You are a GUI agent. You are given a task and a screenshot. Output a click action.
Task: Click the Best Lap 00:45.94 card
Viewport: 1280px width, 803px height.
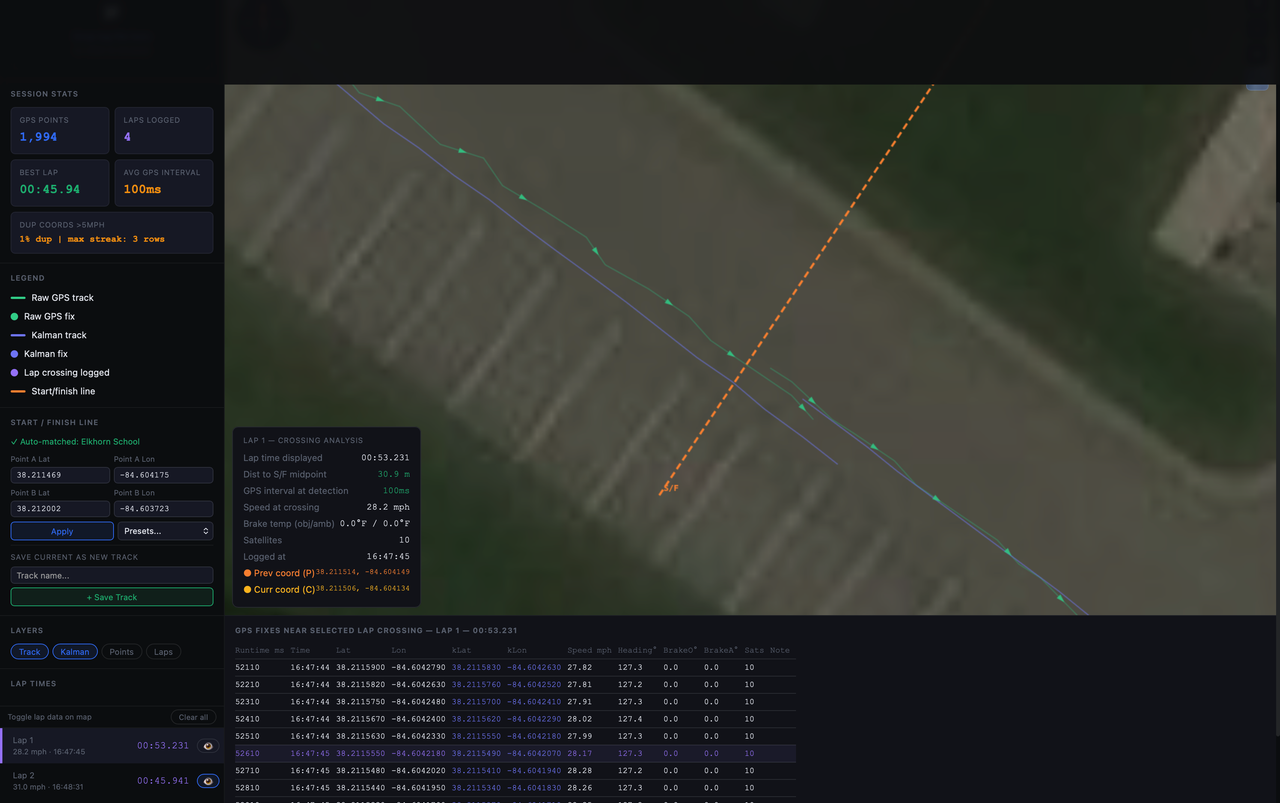coord(60,183)
